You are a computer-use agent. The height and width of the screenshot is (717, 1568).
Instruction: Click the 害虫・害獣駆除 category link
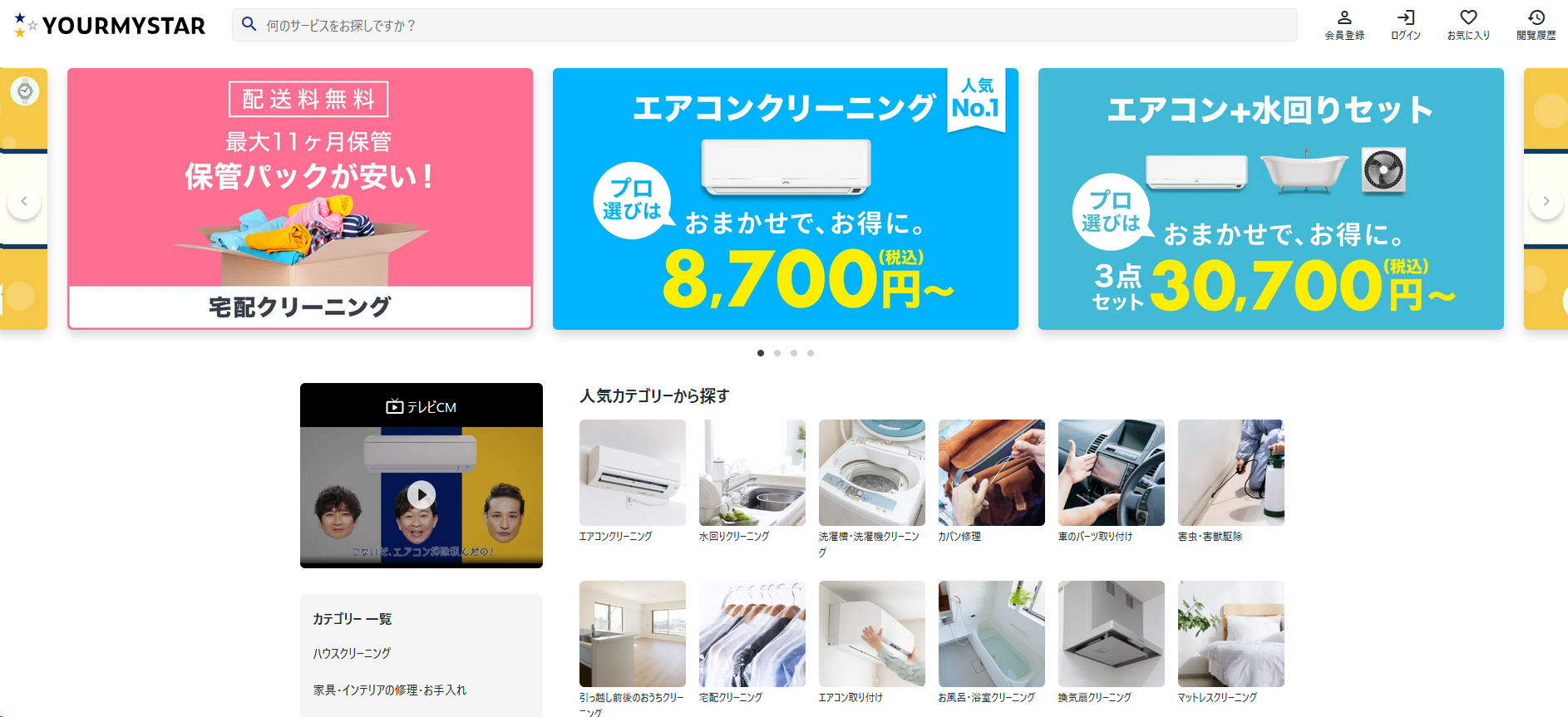click(1210, 537)
